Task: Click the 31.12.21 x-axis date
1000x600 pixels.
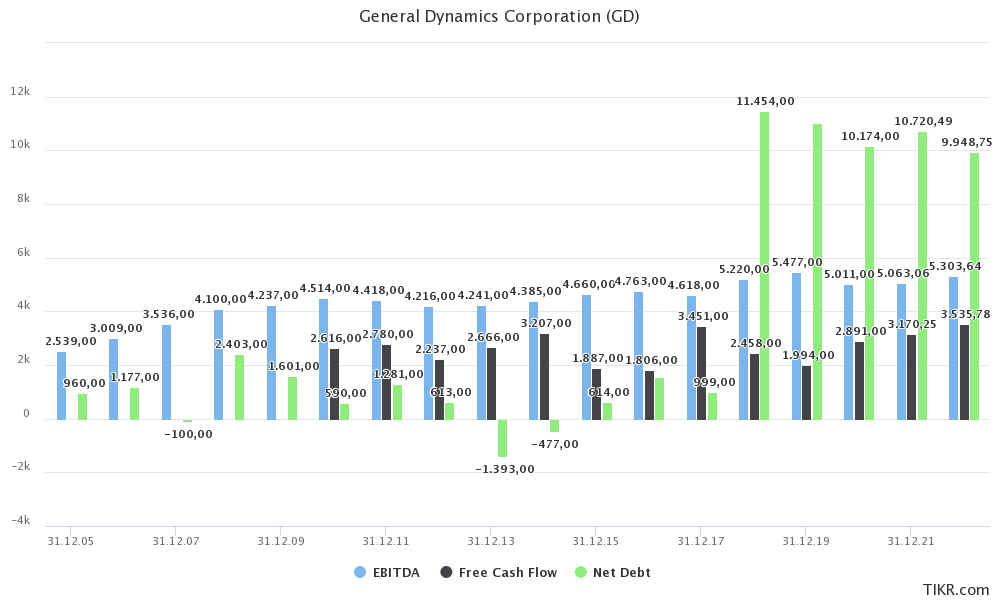Action: pyautogui.click(x=910, y=541)
